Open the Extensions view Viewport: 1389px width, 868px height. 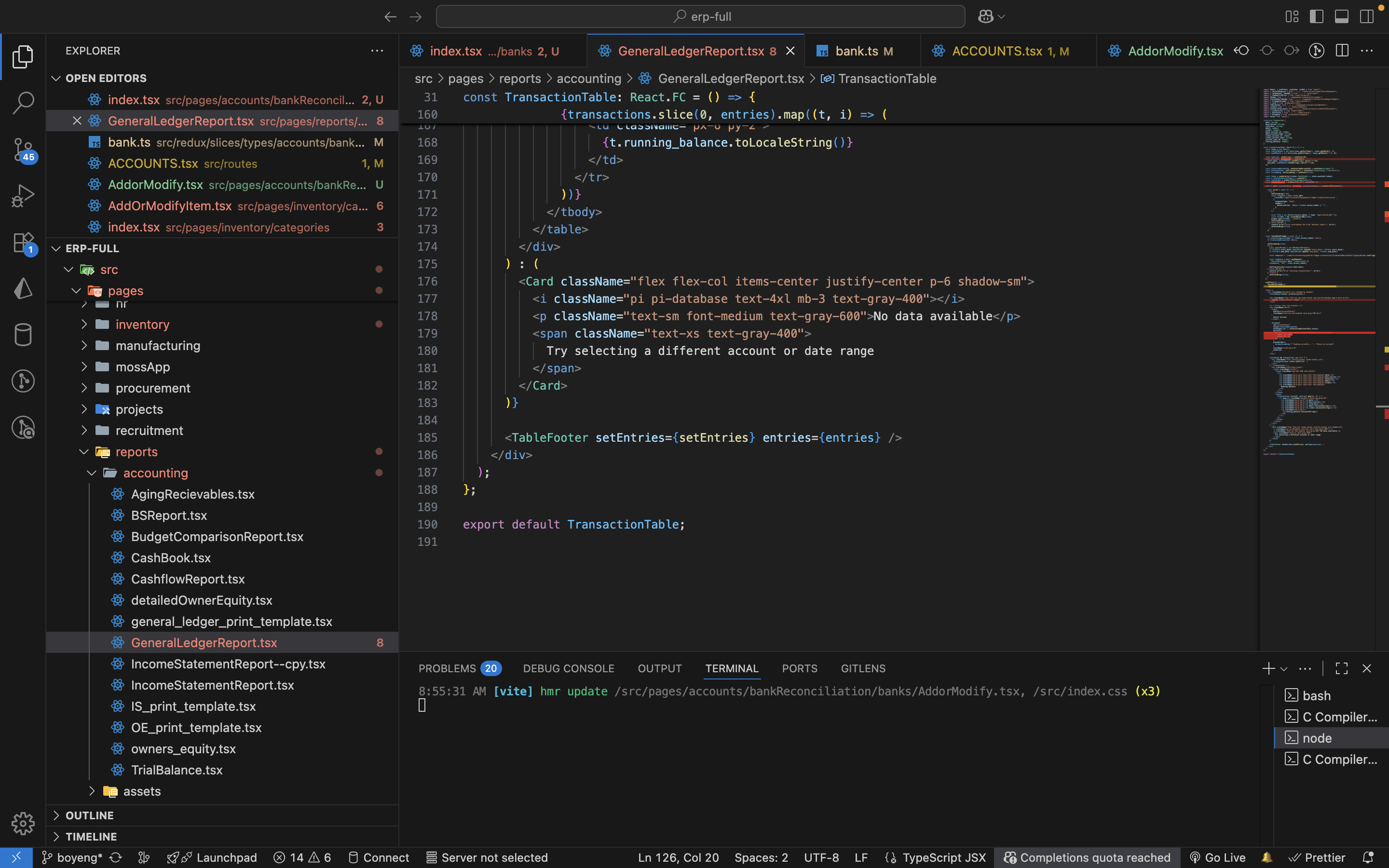click(23, 243)
